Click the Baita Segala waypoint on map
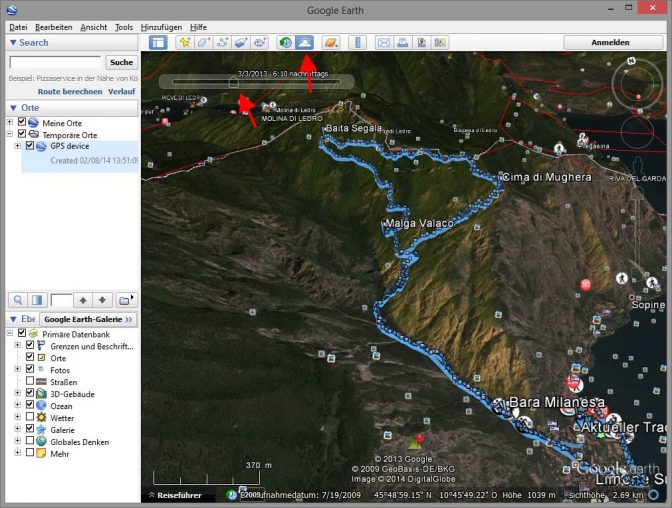 pos(354,128)
